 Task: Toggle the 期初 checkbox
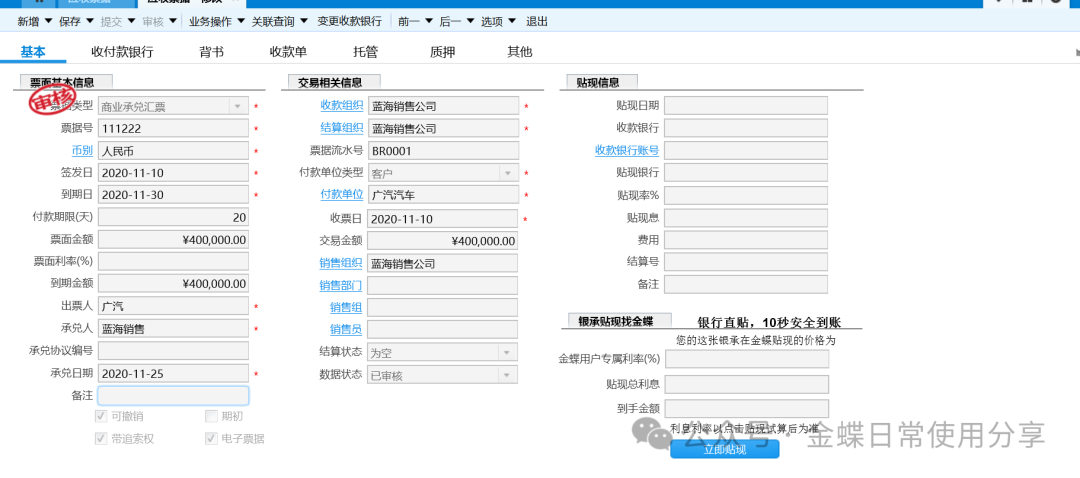coord(211,416)
